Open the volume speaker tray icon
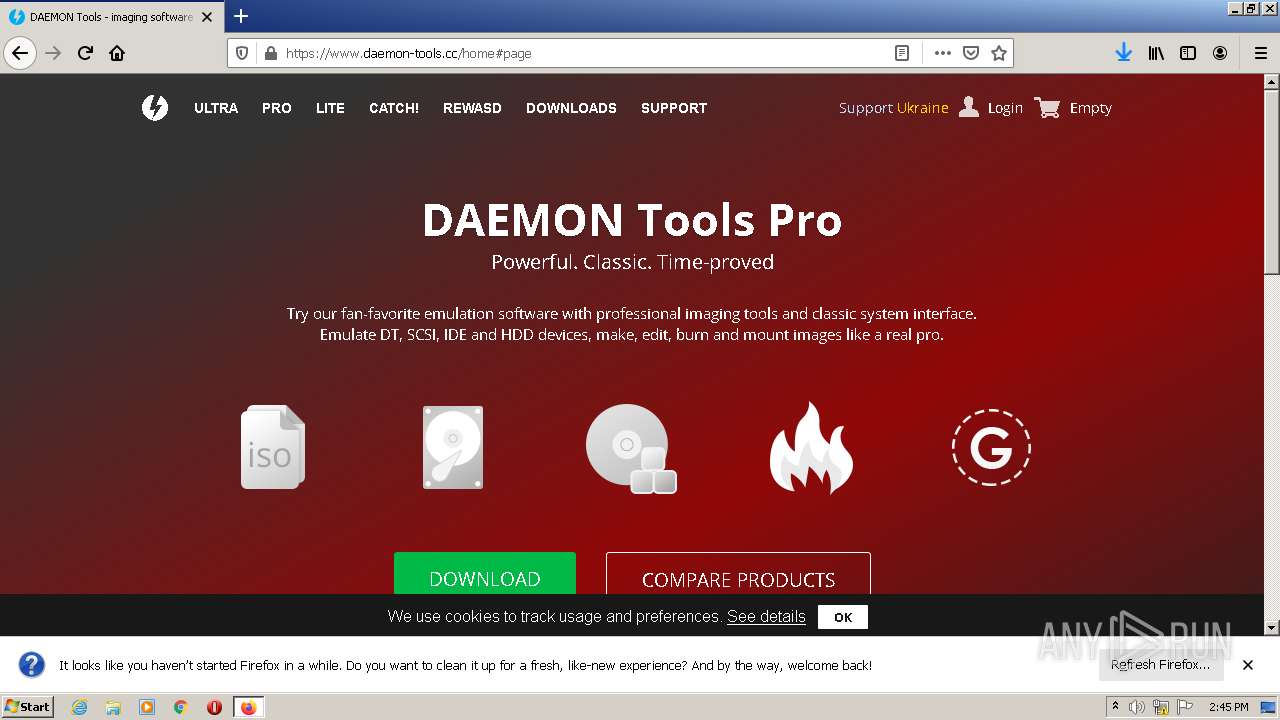This screenshot has height=720, width=1280. (1137, 707)
